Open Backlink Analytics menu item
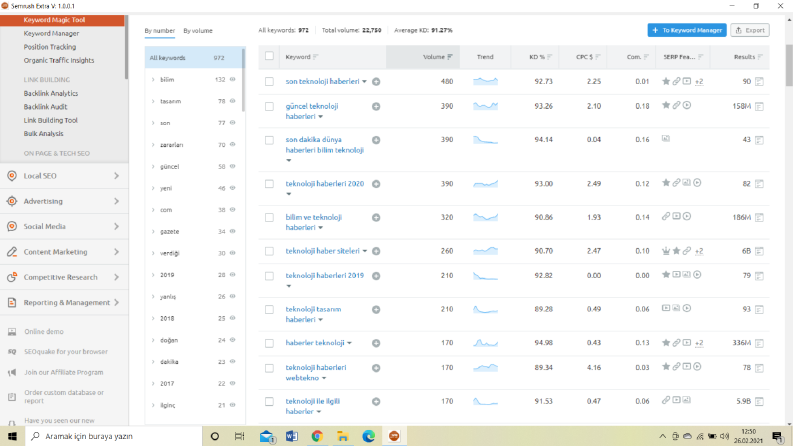 point(51,94)
